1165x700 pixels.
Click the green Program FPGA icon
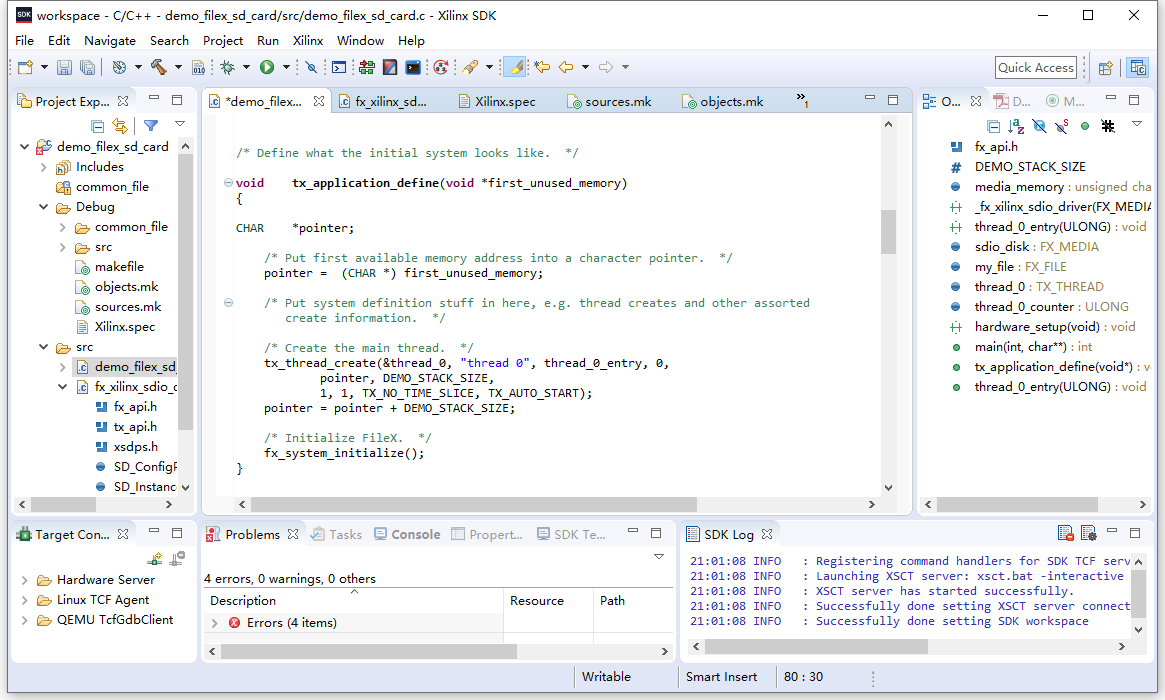click(366, 68)
